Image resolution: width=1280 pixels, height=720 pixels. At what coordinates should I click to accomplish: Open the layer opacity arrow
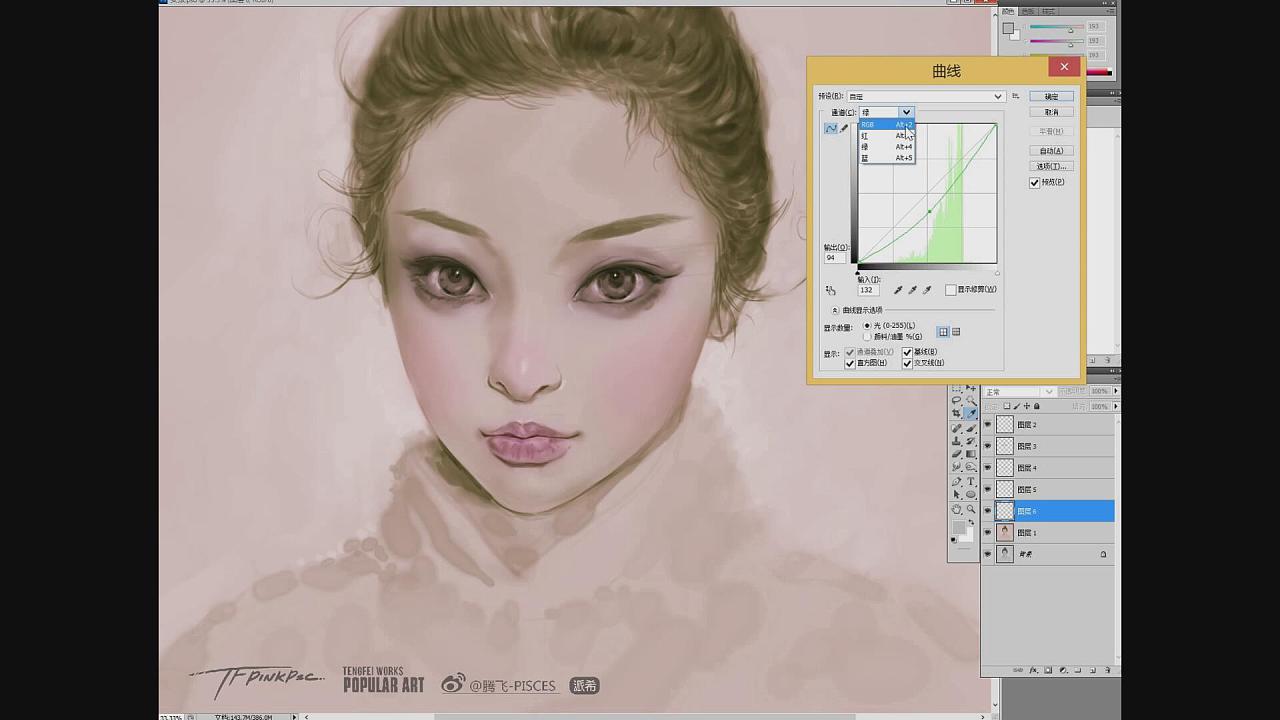[1115, 391]
